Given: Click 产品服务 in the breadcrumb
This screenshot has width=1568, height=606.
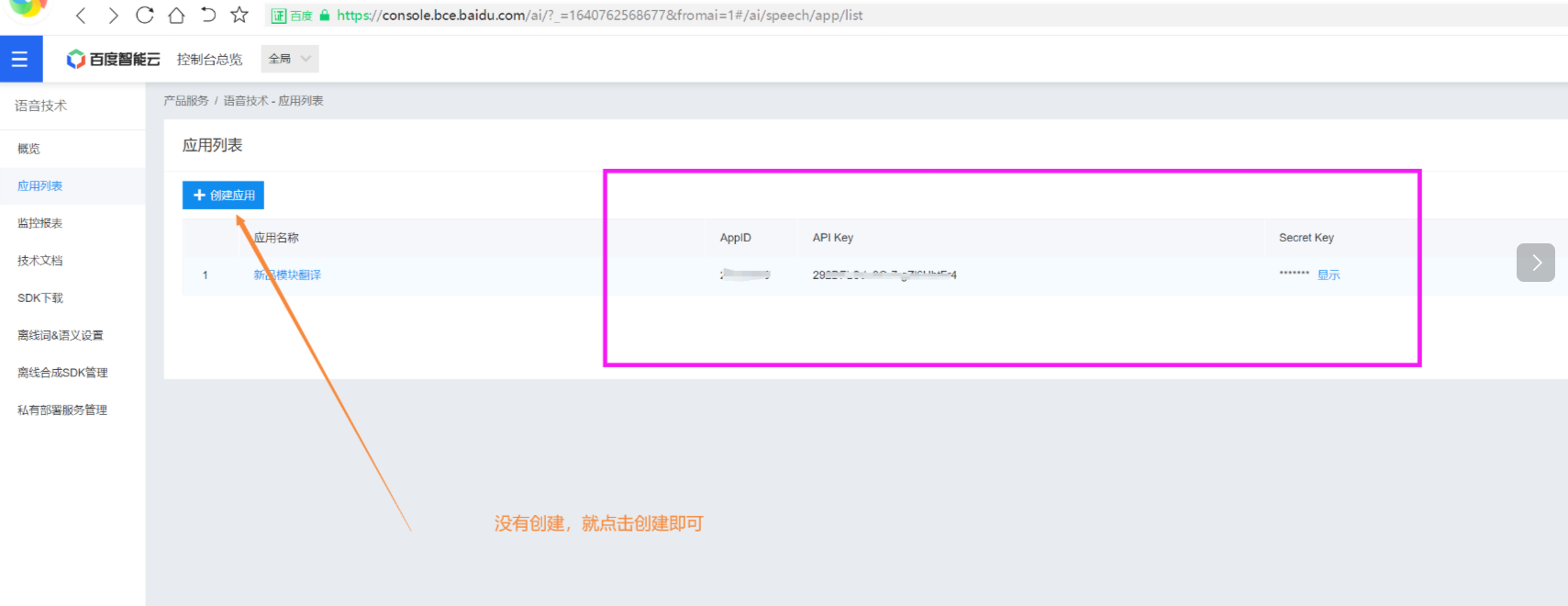Looking at the screenshot, I should (186, 101).
